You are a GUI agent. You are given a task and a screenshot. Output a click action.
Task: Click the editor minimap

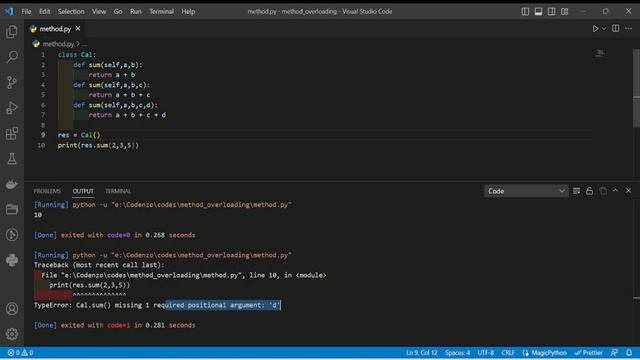coord(600,53)
